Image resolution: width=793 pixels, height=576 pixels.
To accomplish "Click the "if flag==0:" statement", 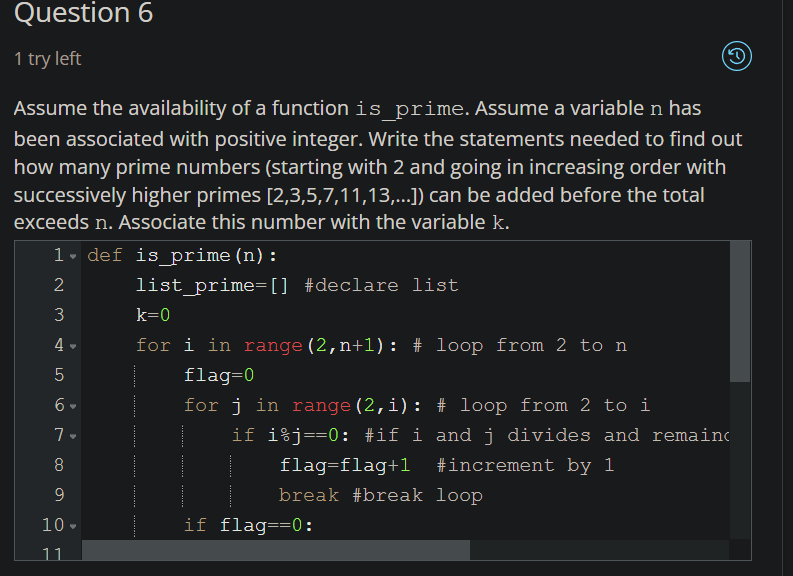I will [248, 525].
